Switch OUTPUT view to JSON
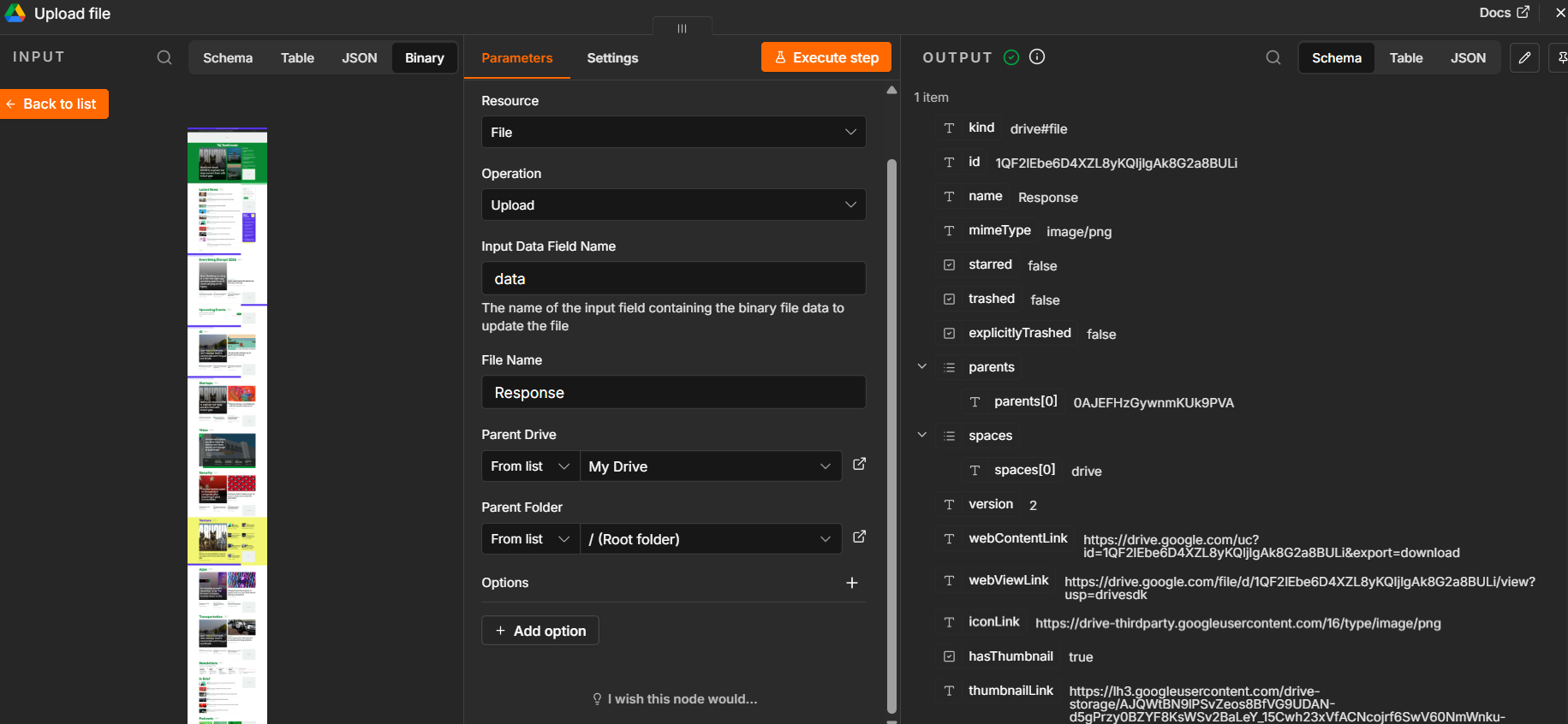 [x=1468, y=57]
